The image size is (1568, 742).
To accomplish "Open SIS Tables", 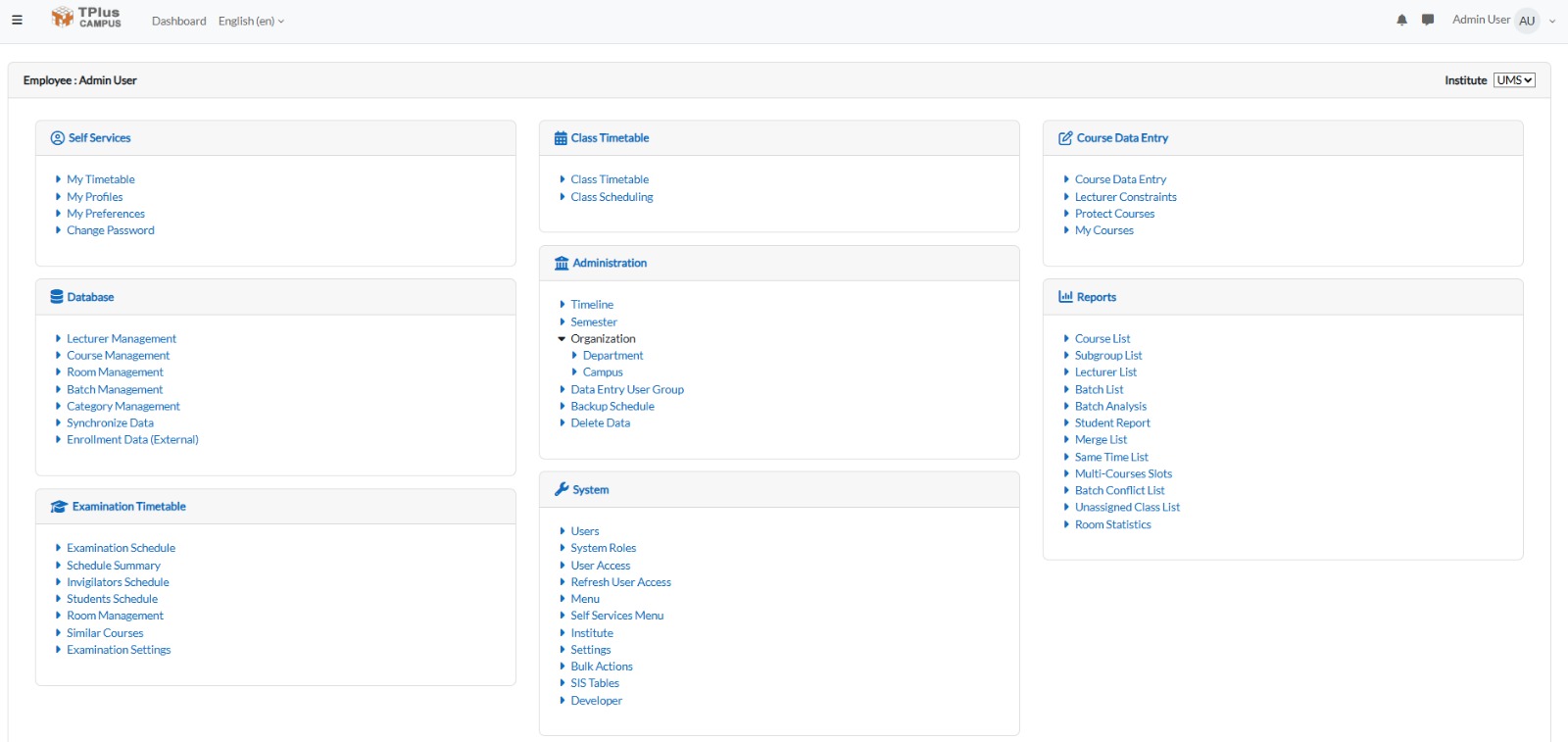I will (595, 683).
